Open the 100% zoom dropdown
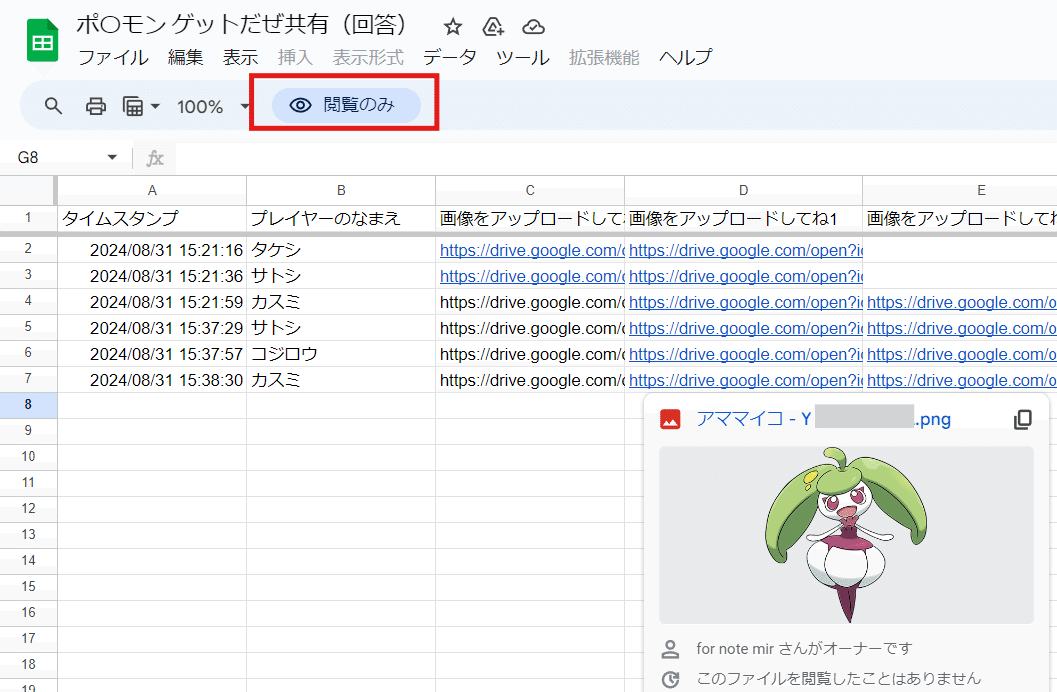The image size is (1057, 692). [x=212, y=106]
